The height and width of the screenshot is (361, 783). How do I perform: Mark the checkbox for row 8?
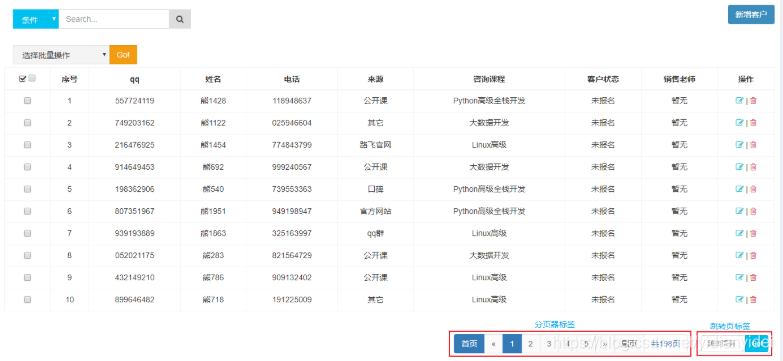click(27, 255)
